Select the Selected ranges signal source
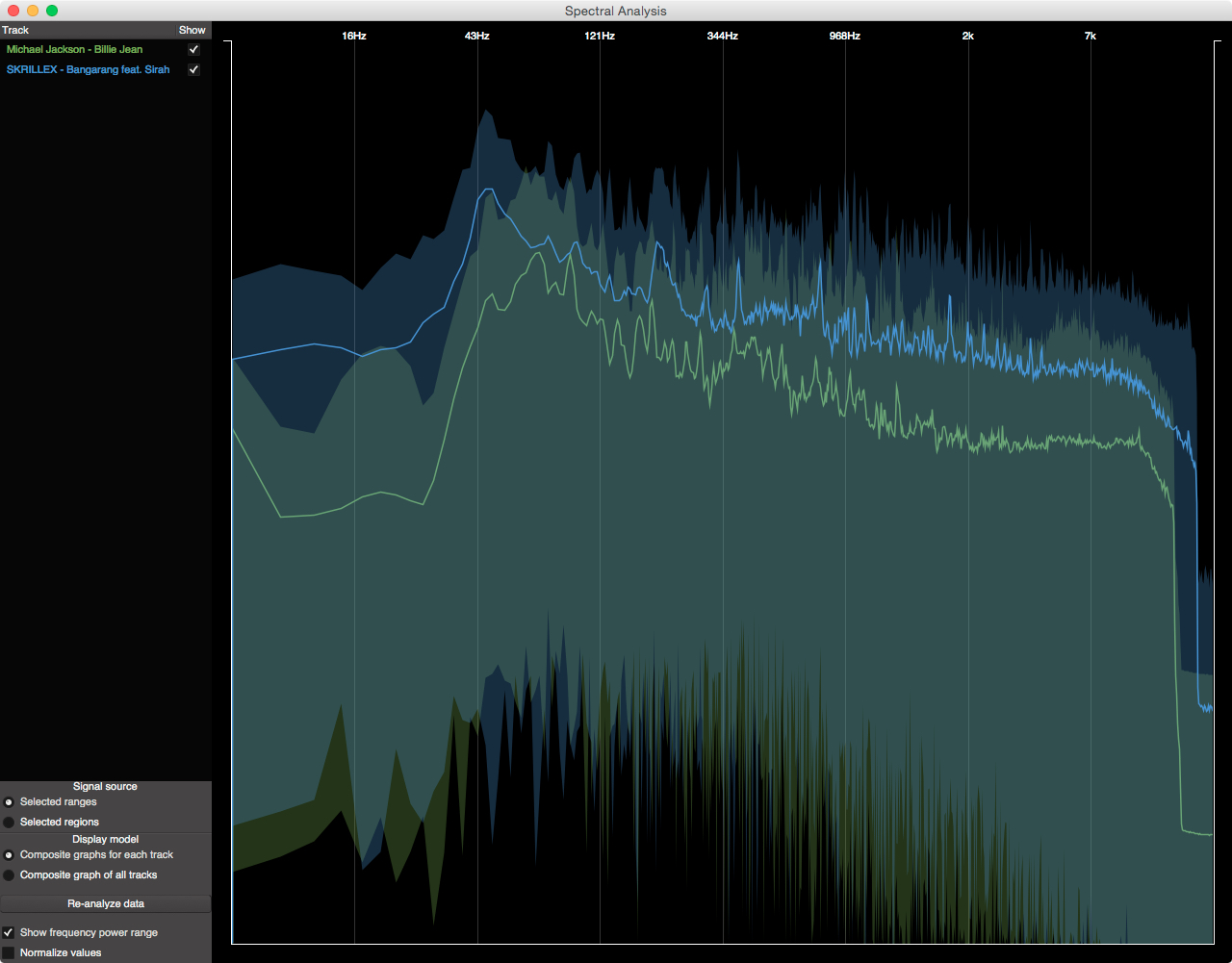Screen dimensions: 1232x963 point(9,801)
